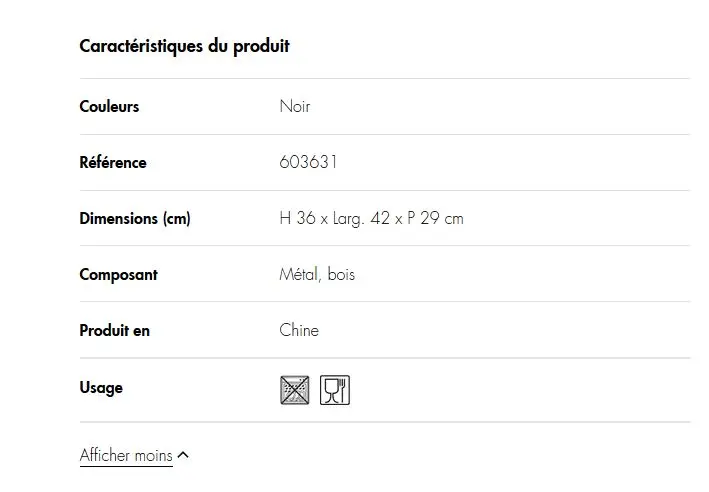
Task: Click the Larg. 42 width value
Action: click(x=361, y=219)
